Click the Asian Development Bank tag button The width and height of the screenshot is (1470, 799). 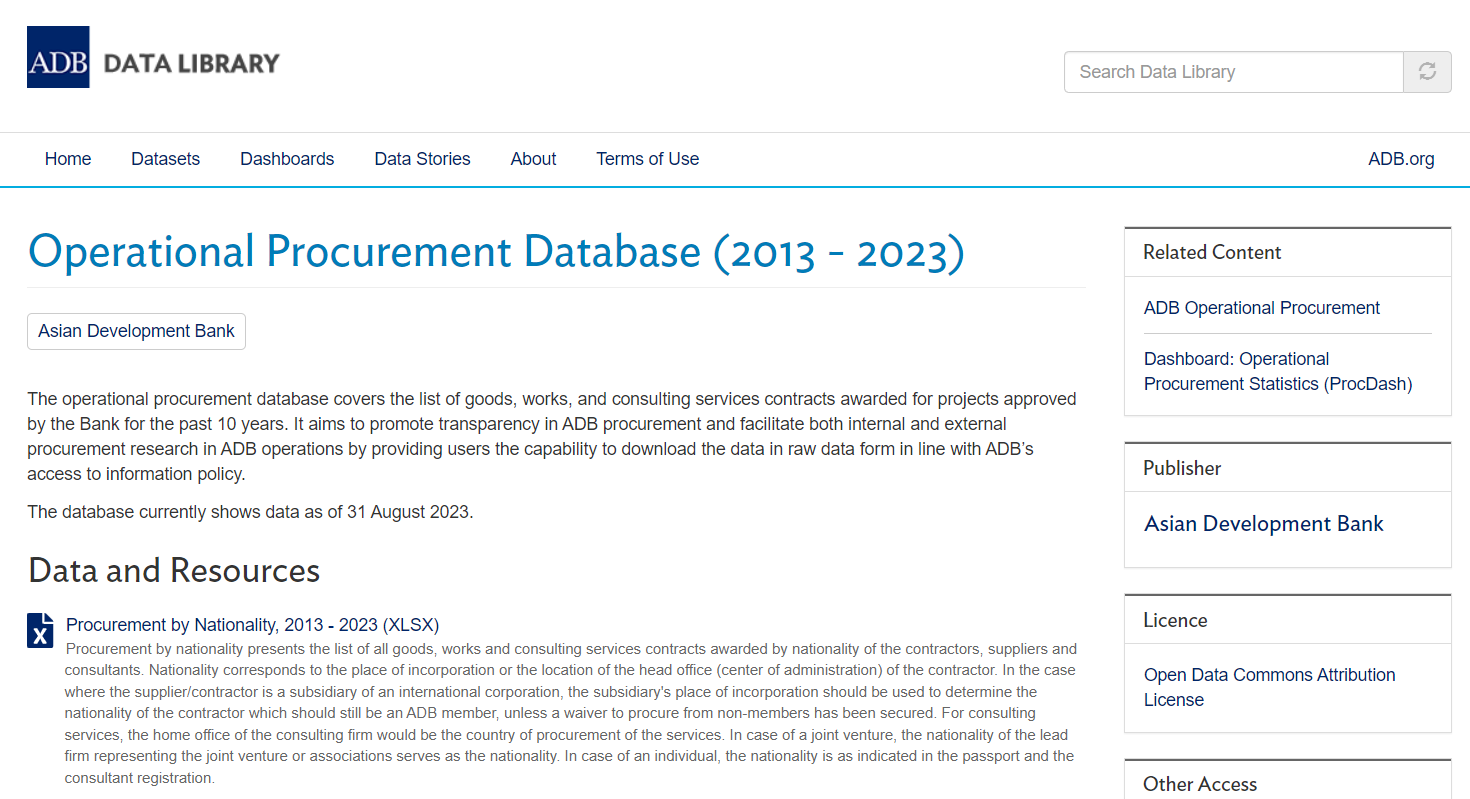(x=136, y=331)
